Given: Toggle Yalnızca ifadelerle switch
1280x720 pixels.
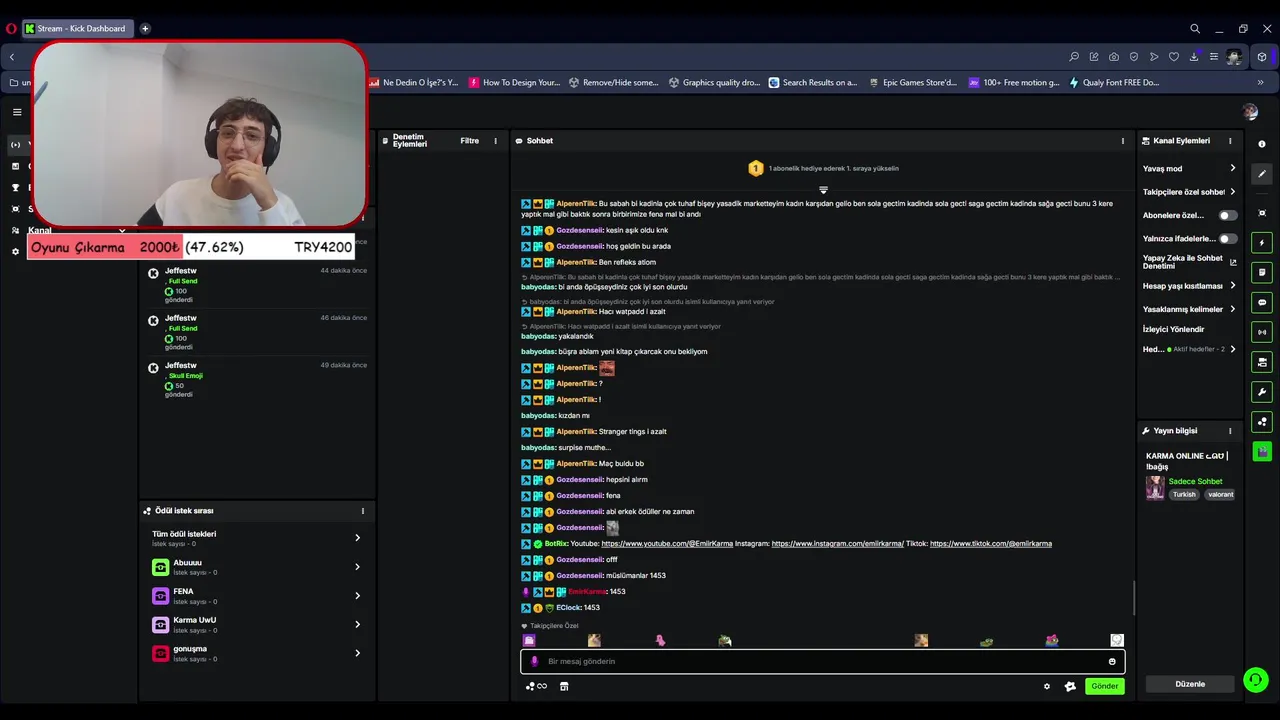Looking at the screenshot, I should point(1228,239).
